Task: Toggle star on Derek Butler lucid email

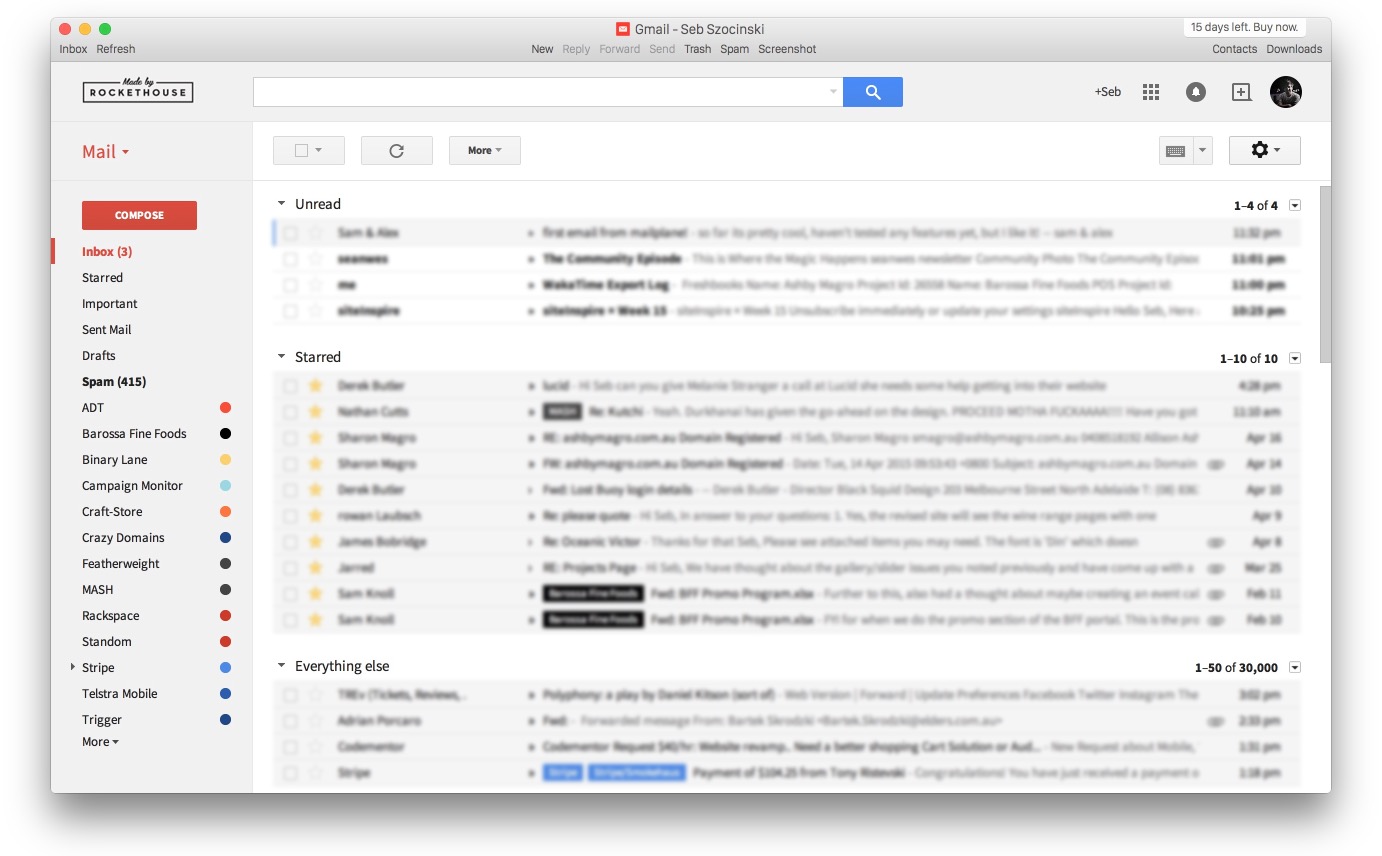Action: coord(316,386)
